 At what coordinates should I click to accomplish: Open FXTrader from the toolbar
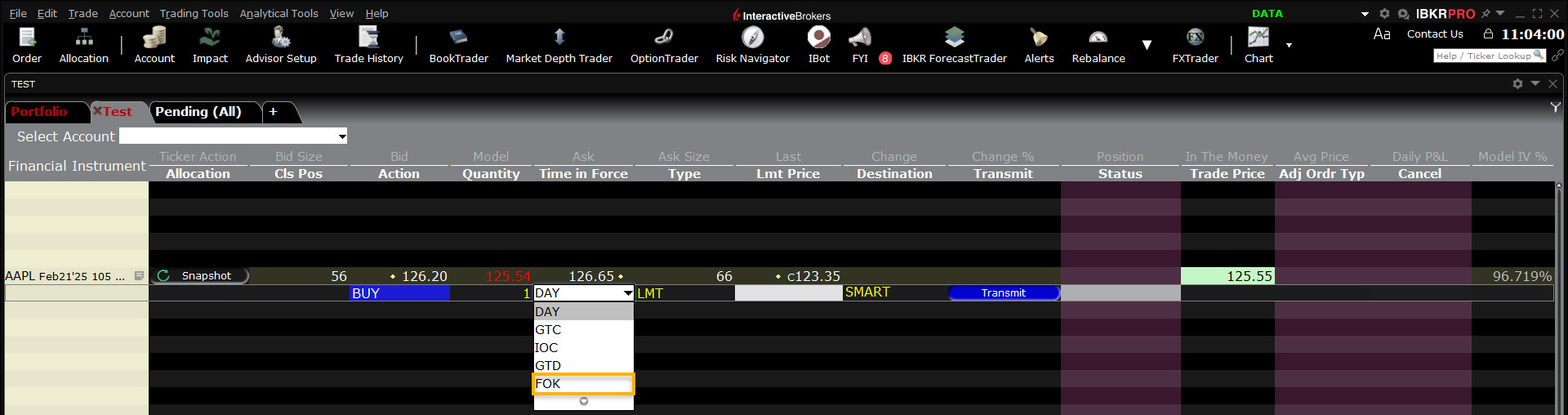[1195, 45]
